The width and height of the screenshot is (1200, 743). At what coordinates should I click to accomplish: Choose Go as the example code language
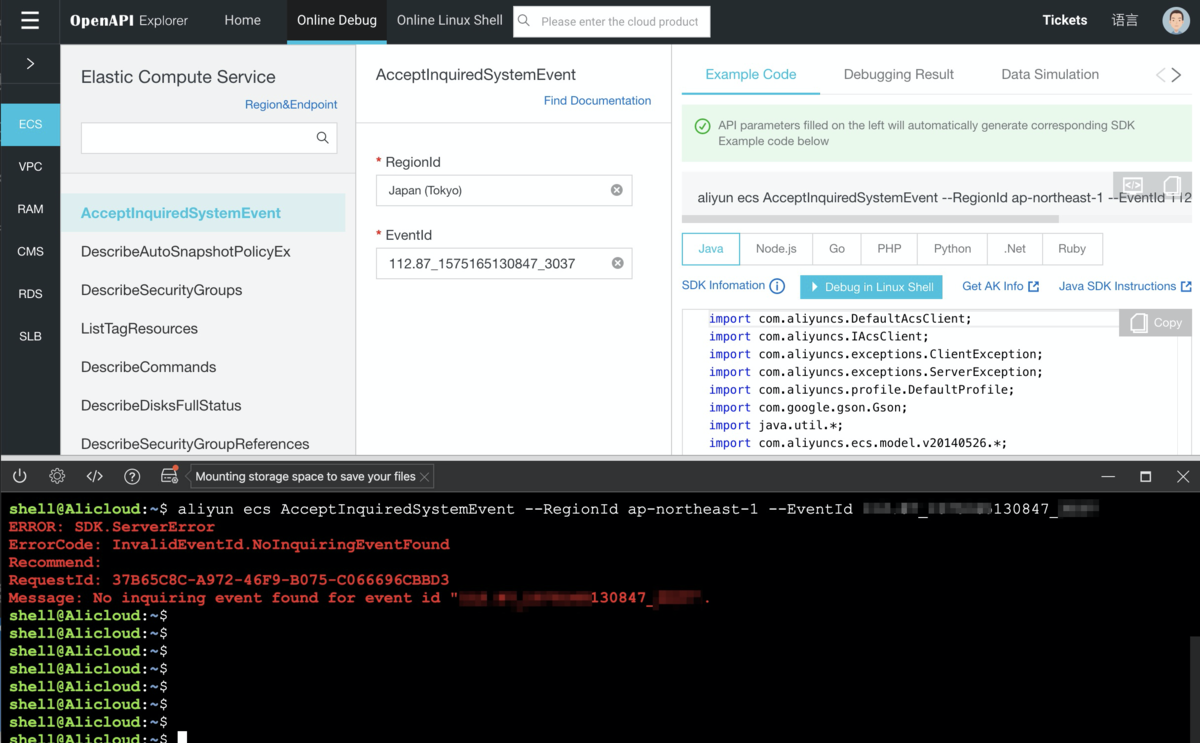coord(837,249)
